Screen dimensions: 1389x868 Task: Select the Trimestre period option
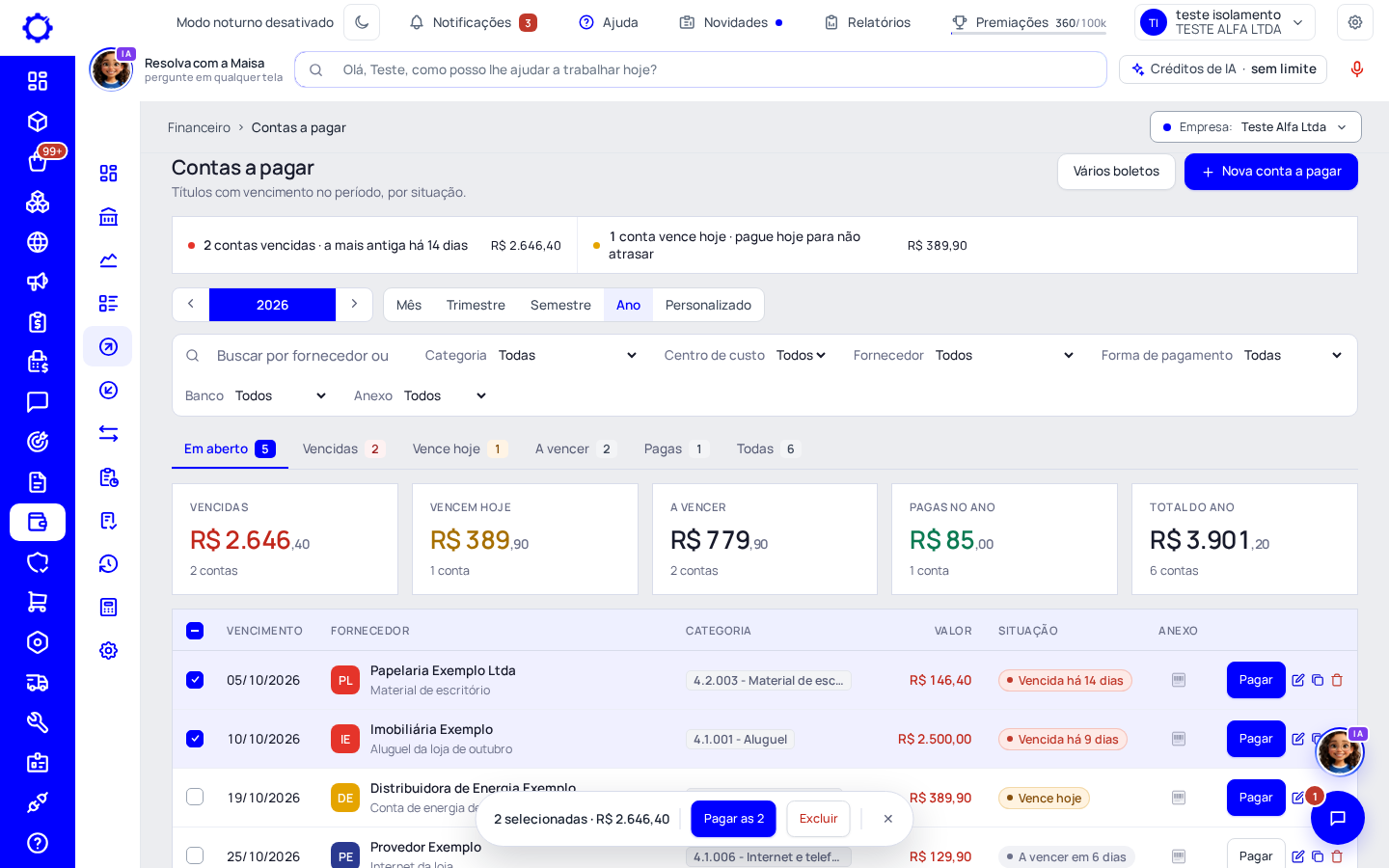476,305
